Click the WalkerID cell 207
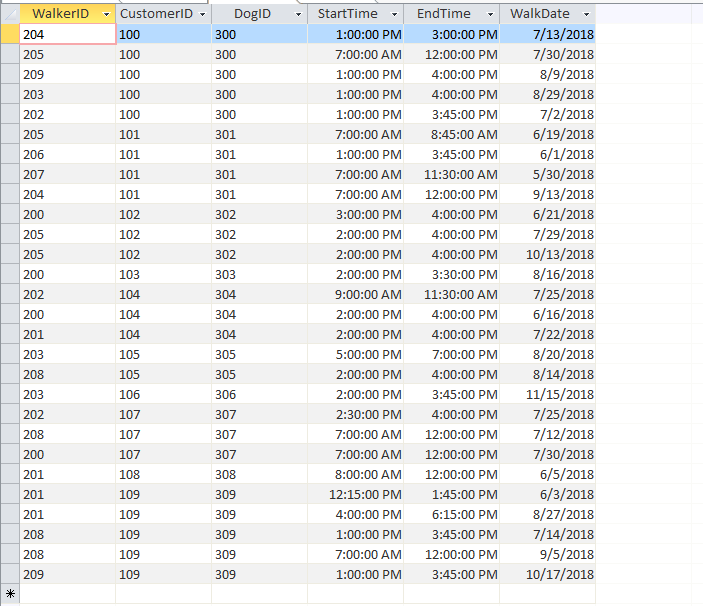 (x=68, y=174)
